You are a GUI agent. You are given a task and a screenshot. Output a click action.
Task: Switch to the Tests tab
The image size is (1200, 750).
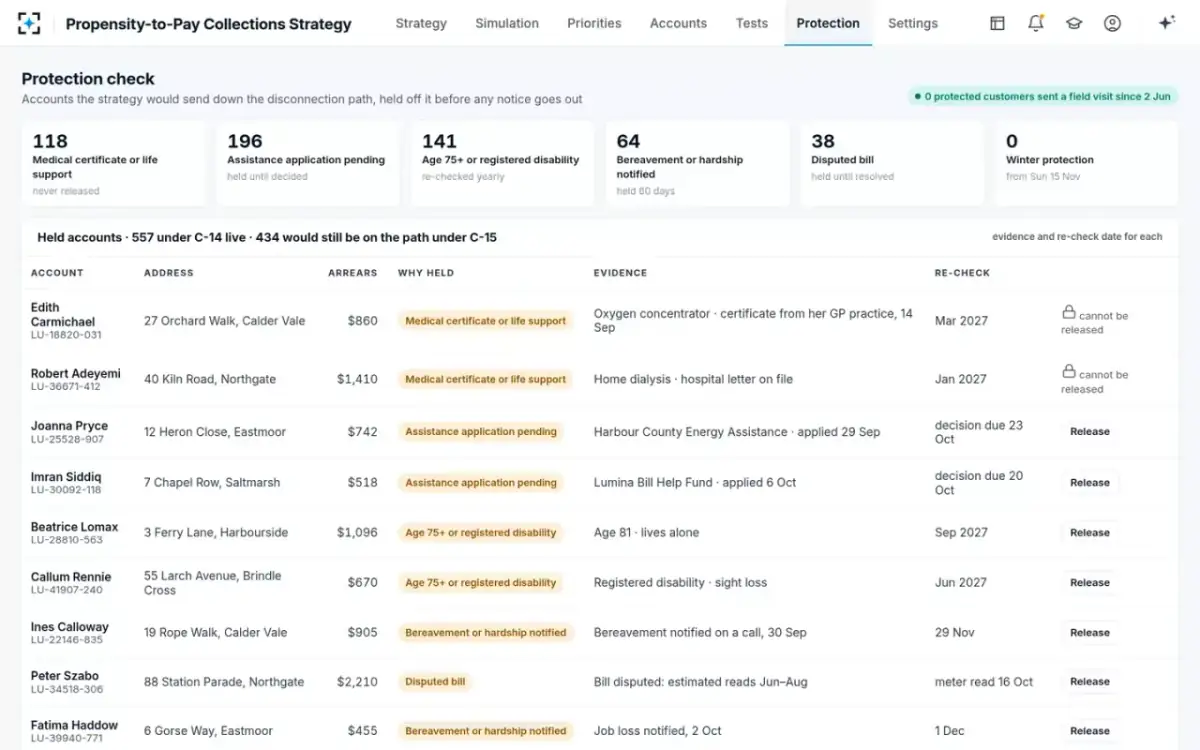coord(752,23)
